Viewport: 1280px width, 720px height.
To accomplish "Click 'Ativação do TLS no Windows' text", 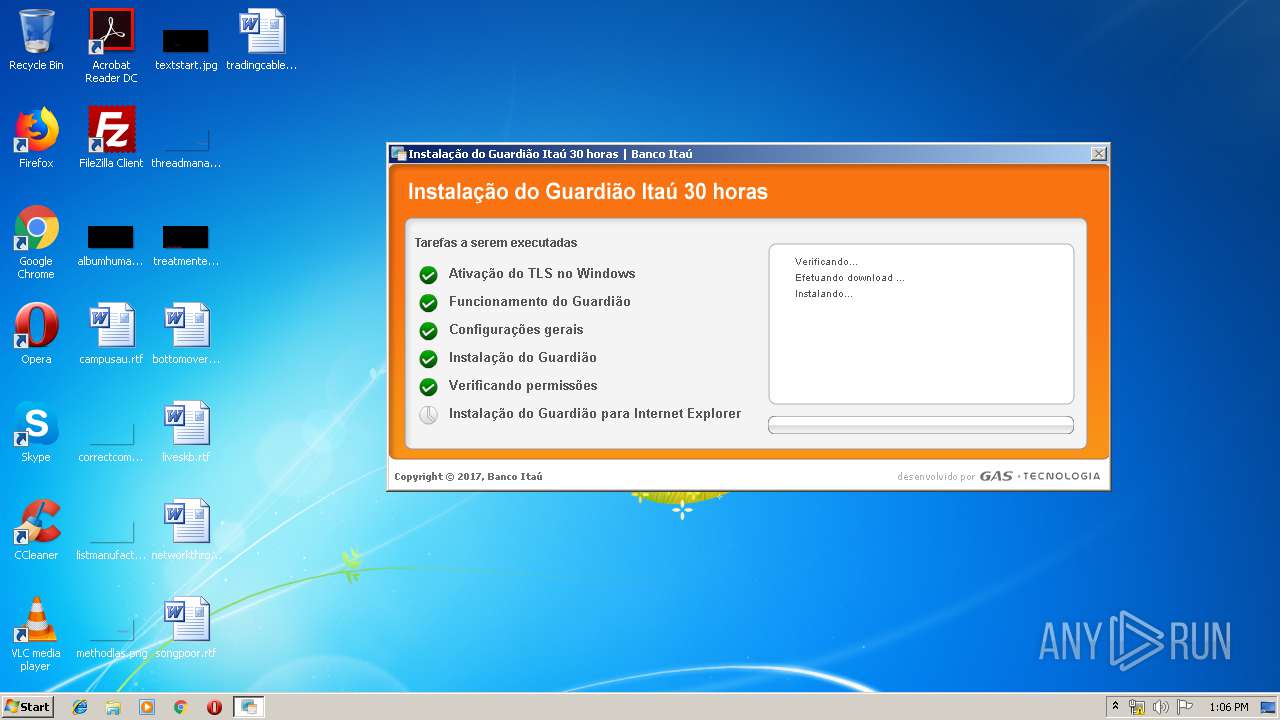I will click(542, 274).
